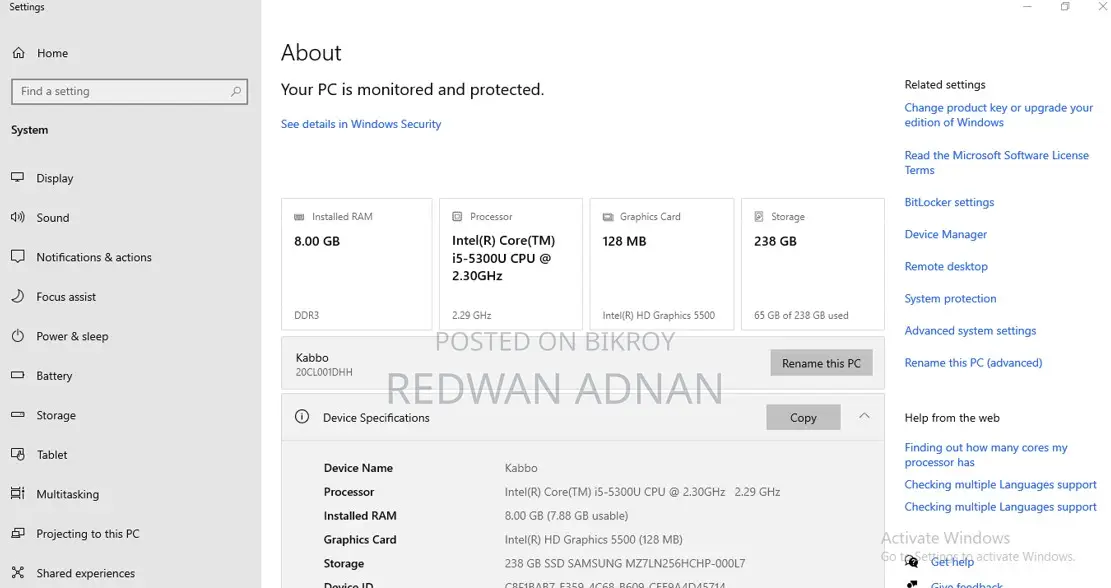Click the Multitasking icon

click(x=18, y=493)
